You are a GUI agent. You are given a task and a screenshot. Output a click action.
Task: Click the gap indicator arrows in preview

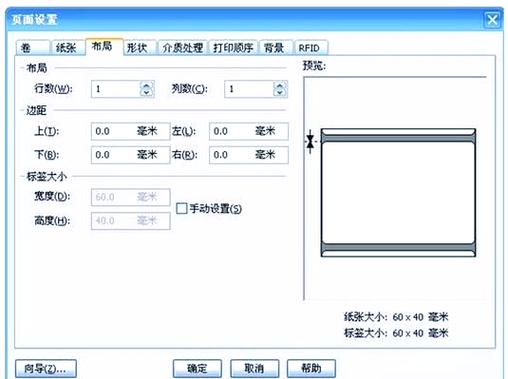click(310, 141)
